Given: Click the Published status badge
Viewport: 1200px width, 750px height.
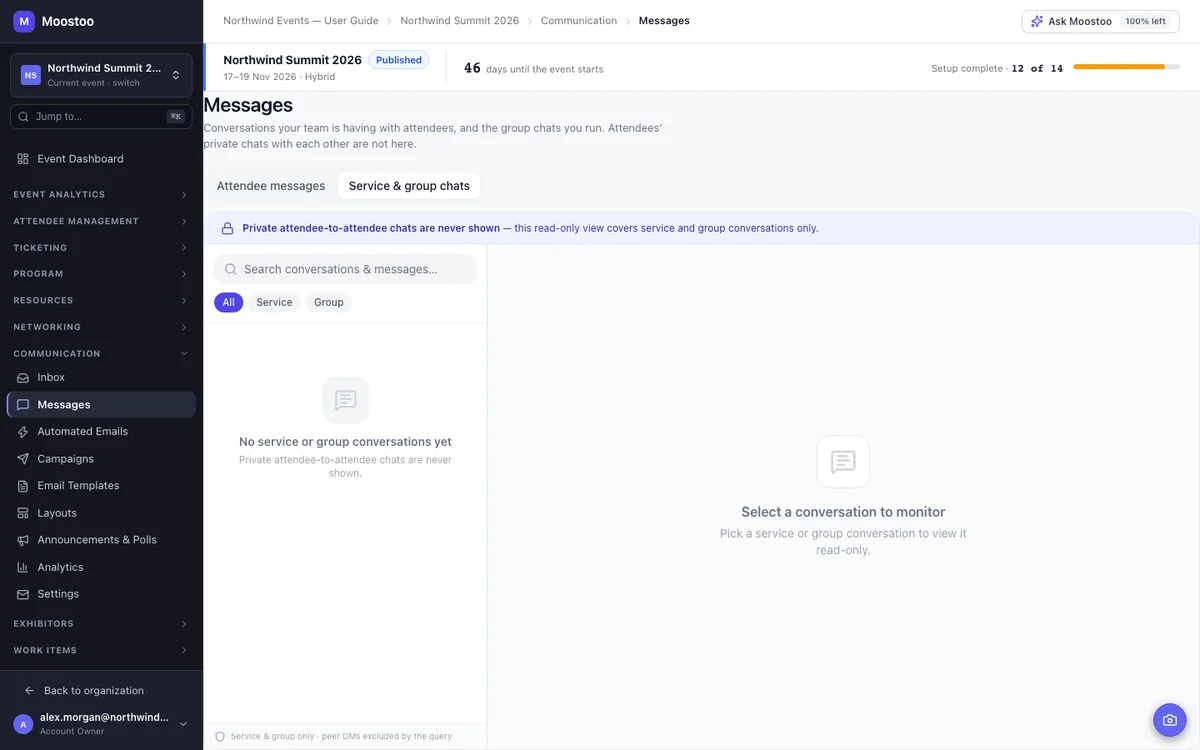Looking at the screenshot, I should pyautogui.click(x=399, y=60).
